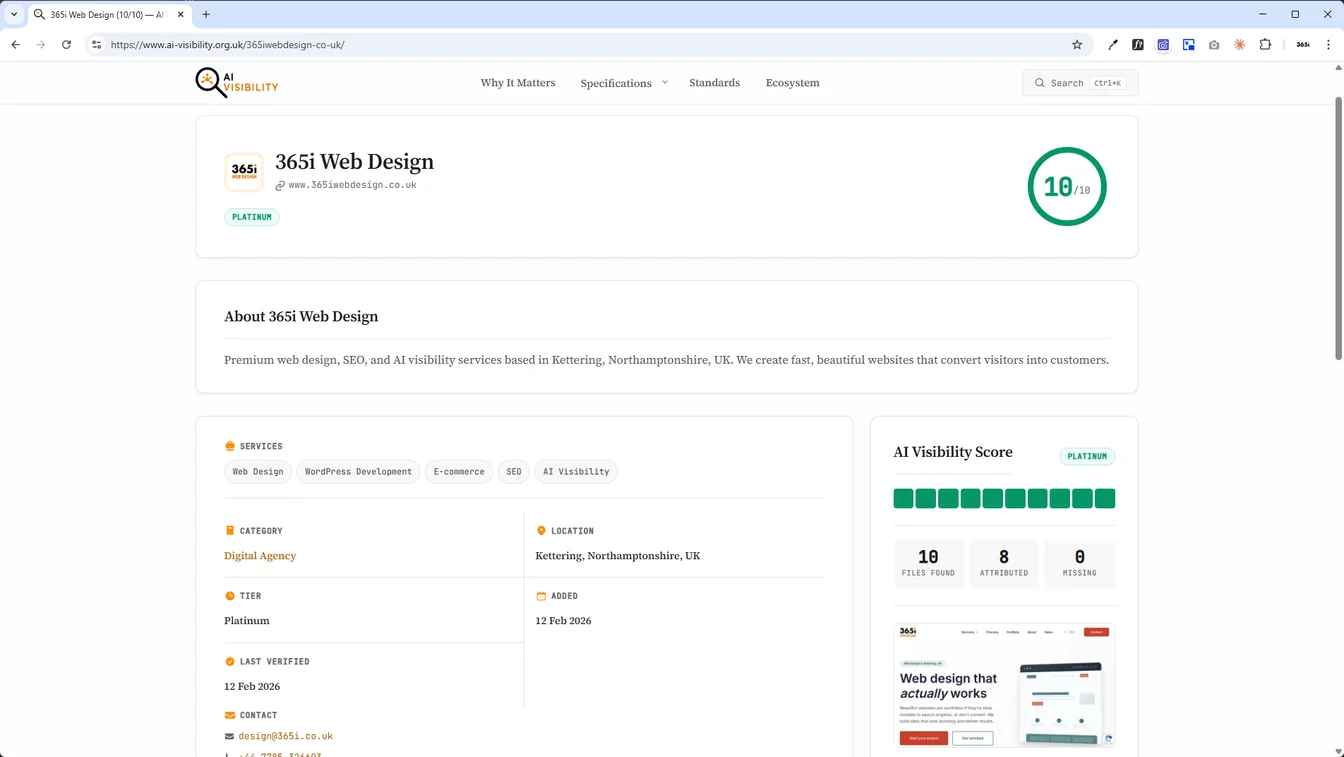
Task: Click the Category heading icon
Action: point(230,531)
